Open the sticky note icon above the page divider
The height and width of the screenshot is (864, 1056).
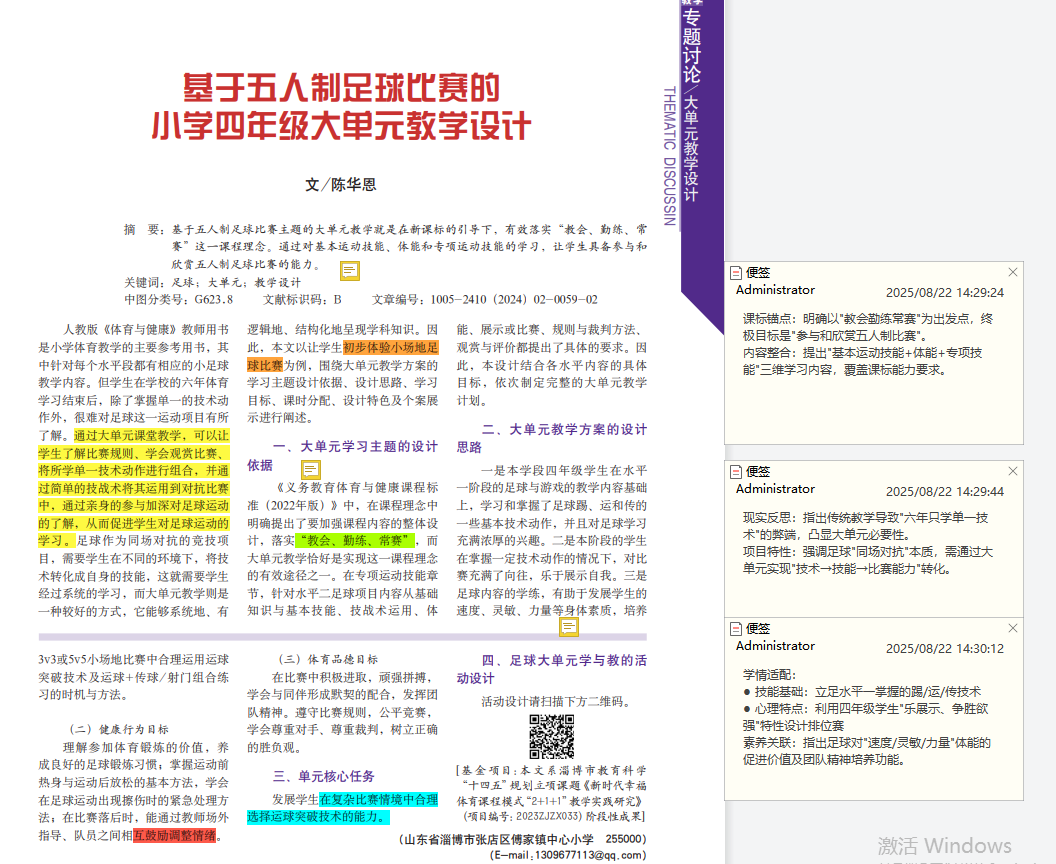click(x=569, y=626)
